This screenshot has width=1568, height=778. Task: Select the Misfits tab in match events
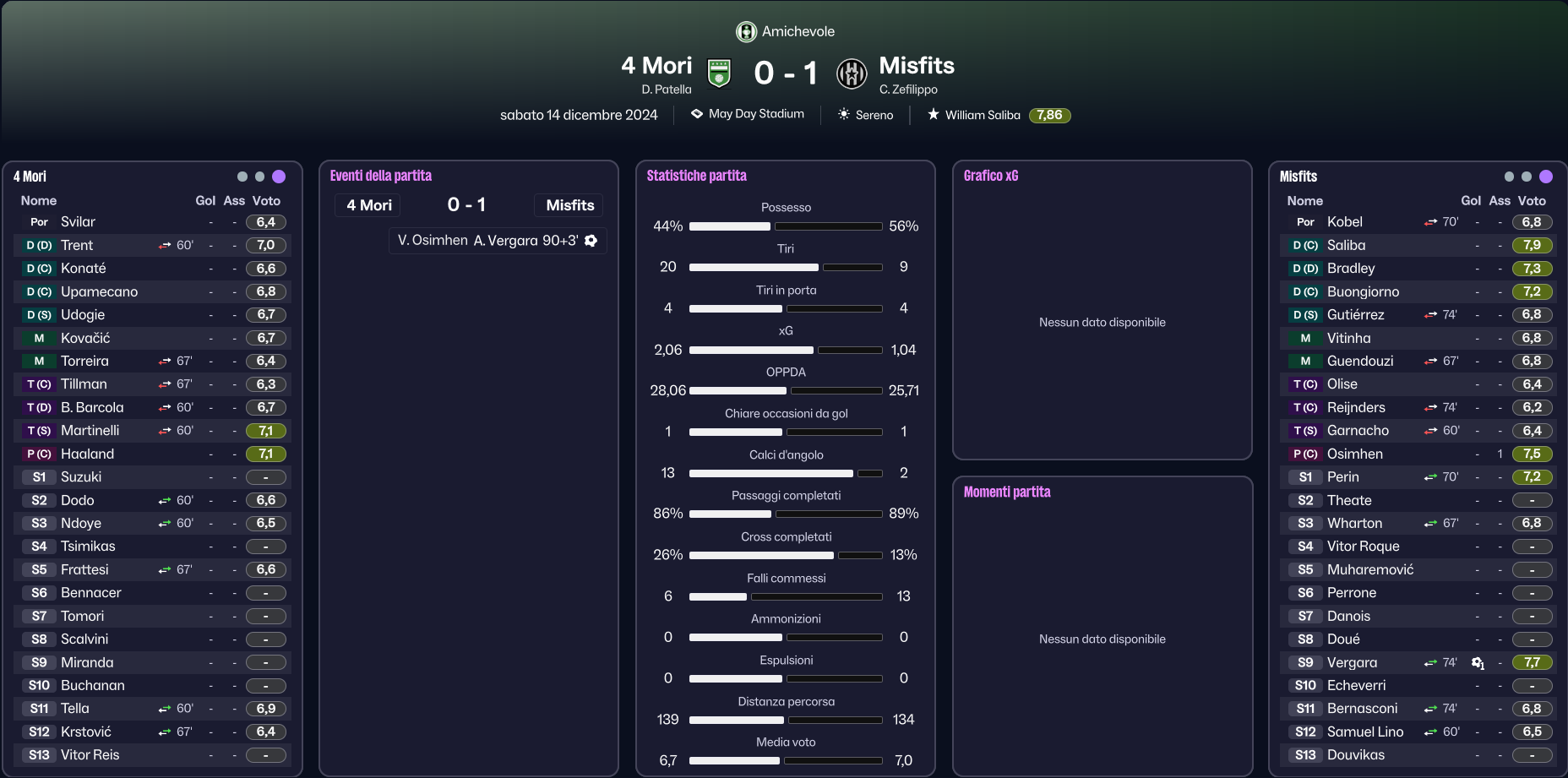click(x=570, y=205)
